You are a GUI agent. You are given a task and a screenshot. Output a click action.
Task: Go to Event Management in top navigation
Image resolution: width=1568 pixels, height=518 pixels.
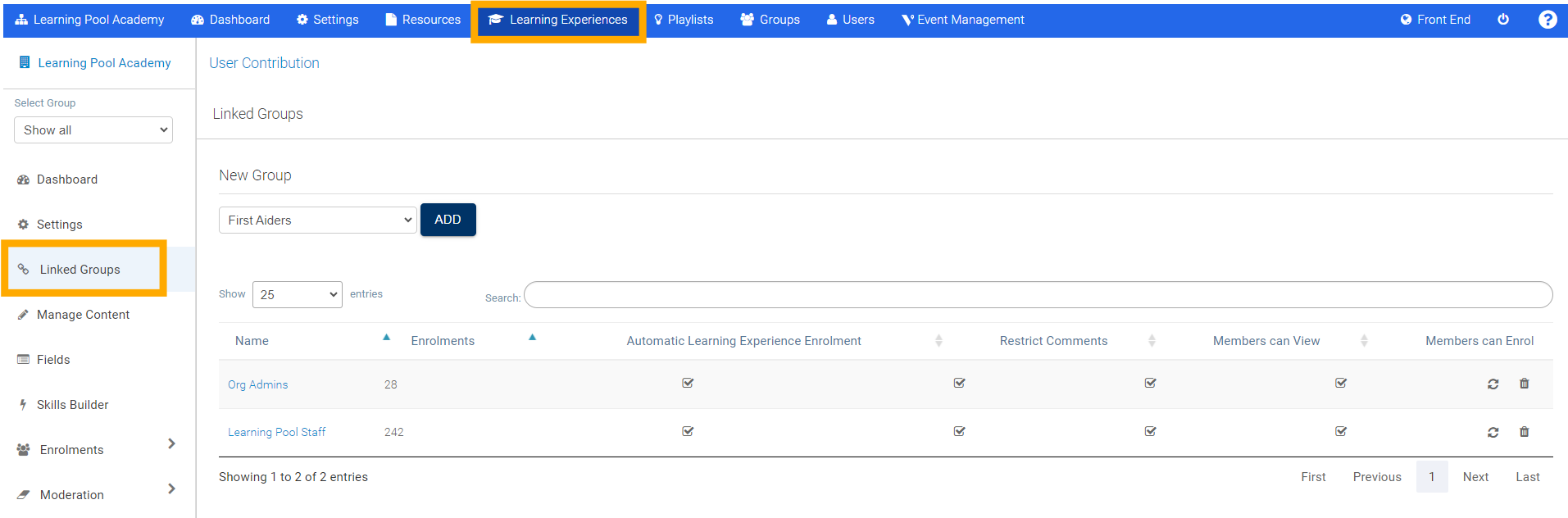tap(962, 20)
